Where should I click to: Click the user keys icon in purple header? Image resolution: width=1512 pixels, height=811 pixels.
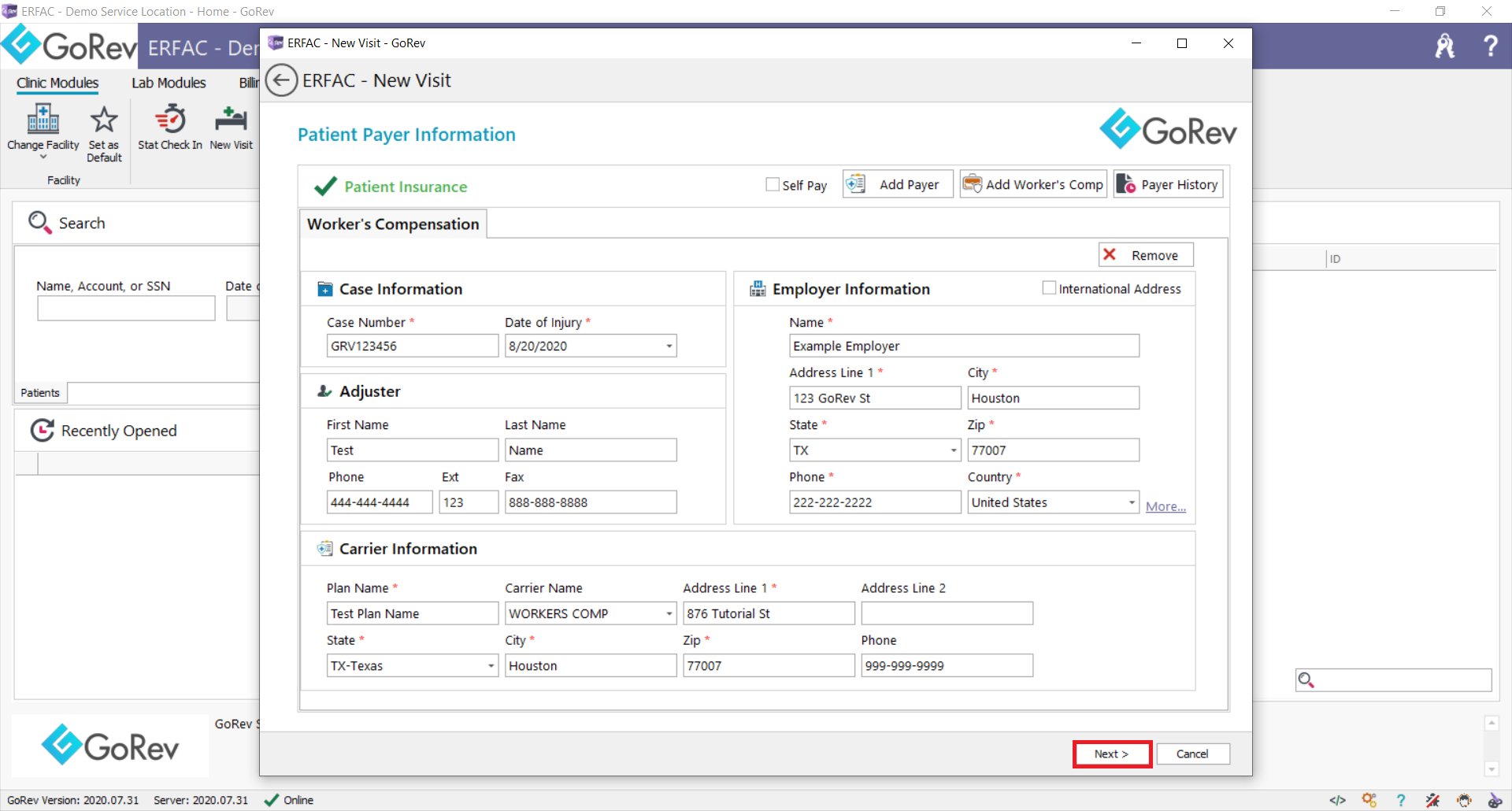pyautogui.click(x=1445, y=46)
